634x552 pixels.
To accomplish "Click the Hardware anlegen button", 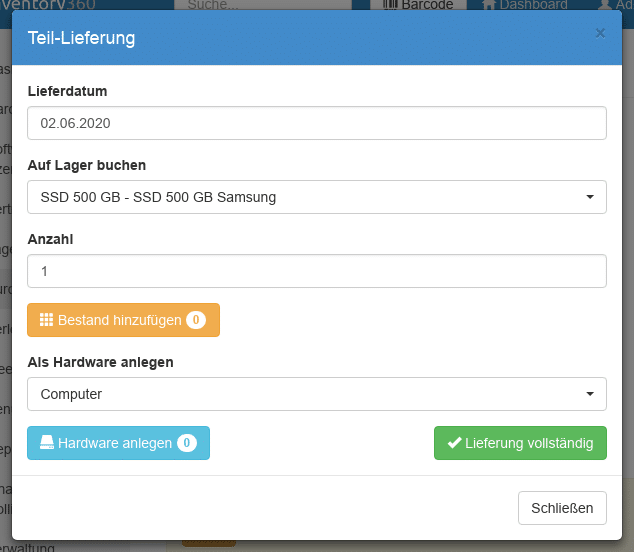I will (x=118, y=443).
